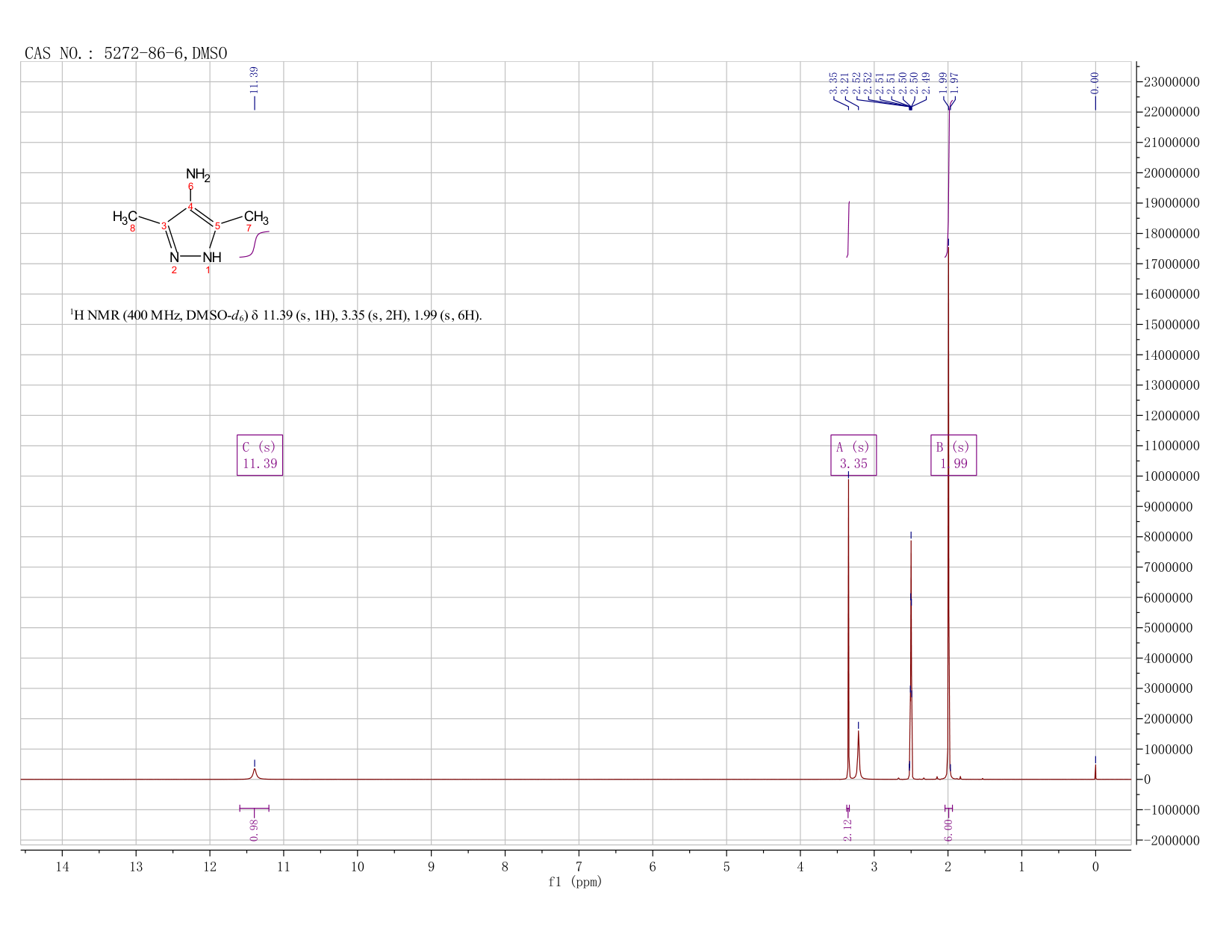Select the B (s) 1.99 multiplet box
The image size is (1232, 952).
[953, 455]
